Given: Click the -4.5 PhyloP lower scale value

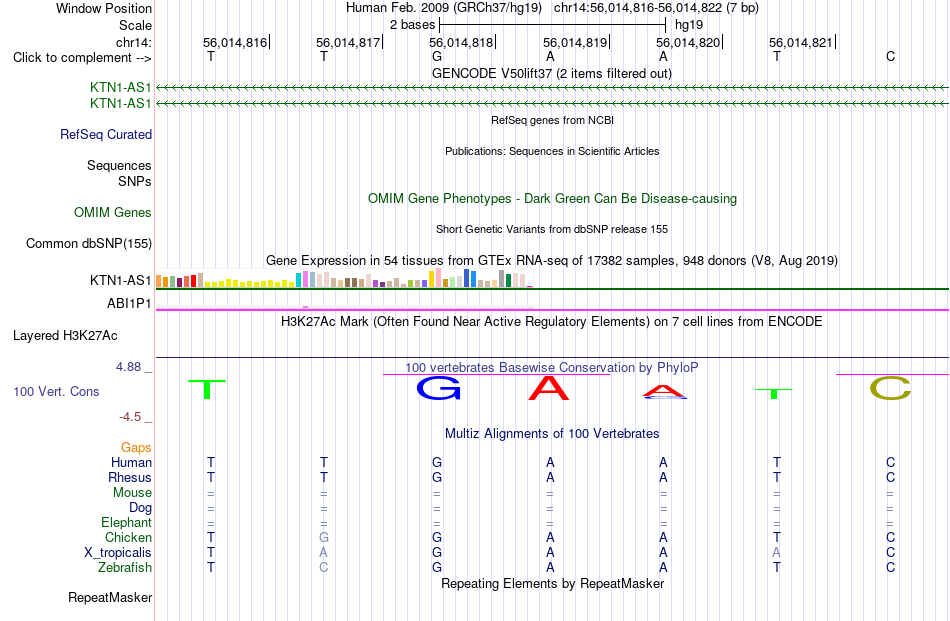Looking at the screenshot, I should [x=130, y=417].
